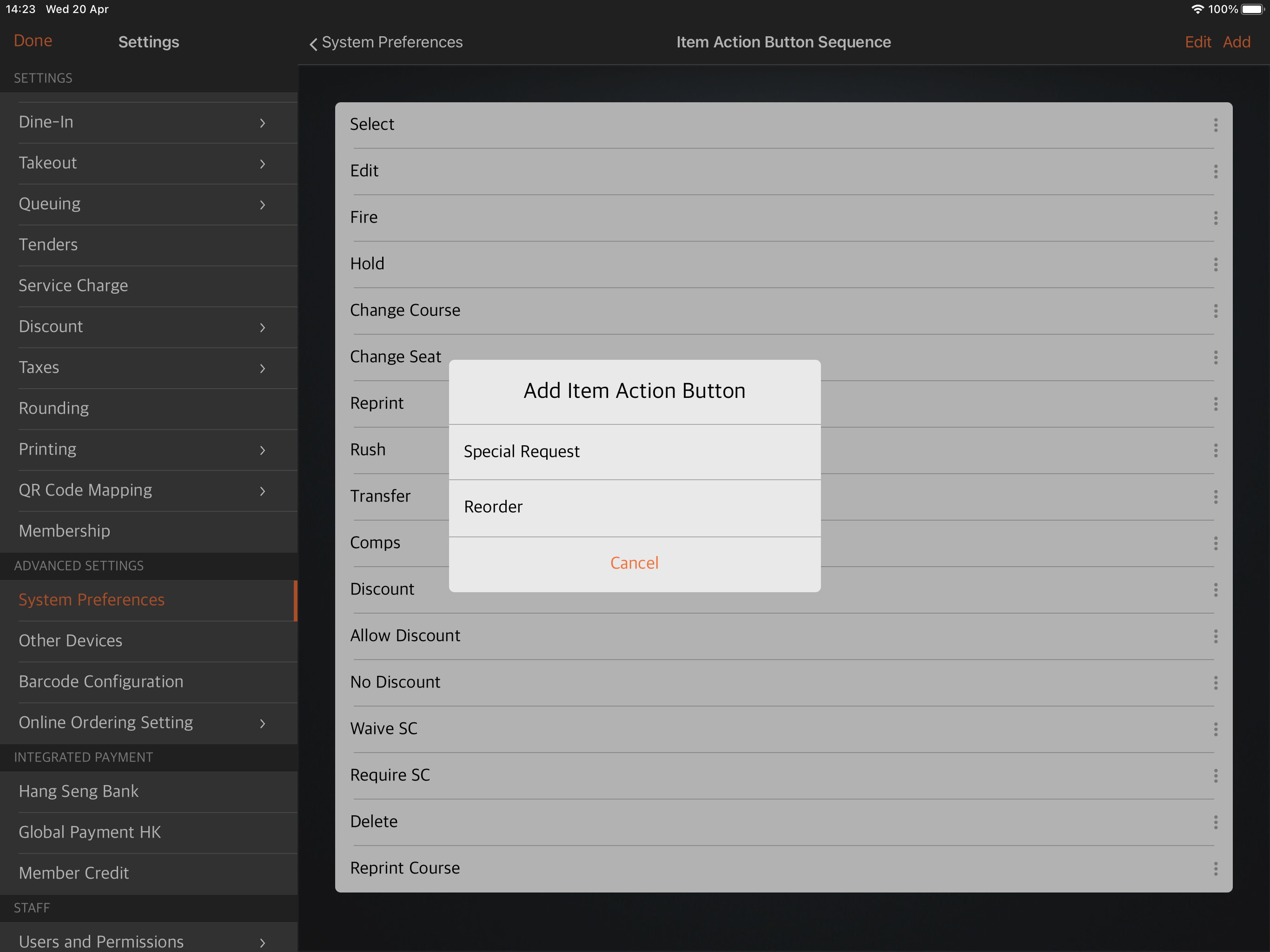This screenshot has height=952, width=1270.
Task: Open Hang Seng Bank payment settings
Action: [149, 792]
